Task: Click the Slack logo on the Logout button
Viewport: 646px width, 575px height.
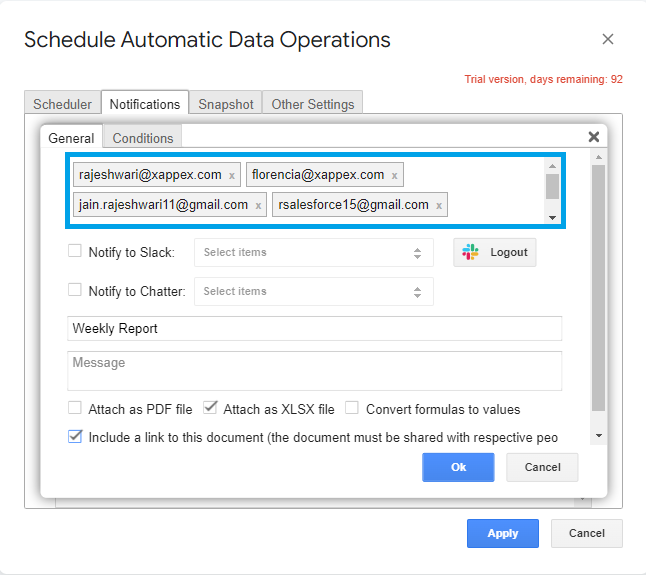Action: pyautogui.click(x=471, y=253)
